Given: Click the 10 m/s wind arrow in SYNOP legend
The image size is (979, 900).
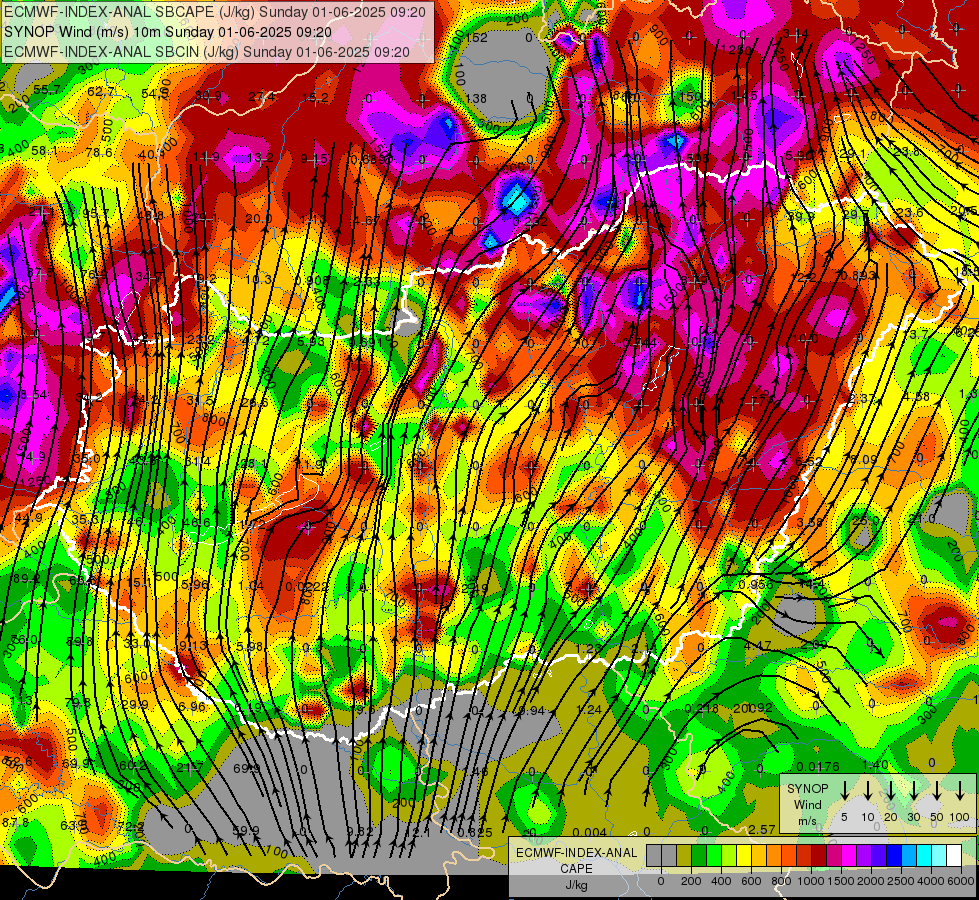Looking at the screenshot, I should (867, 790).
